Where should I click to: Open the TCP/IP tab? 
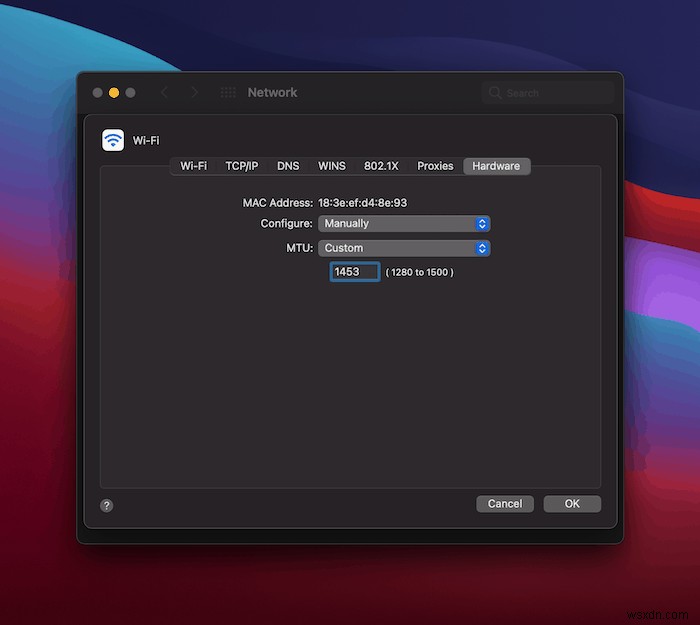242,166
